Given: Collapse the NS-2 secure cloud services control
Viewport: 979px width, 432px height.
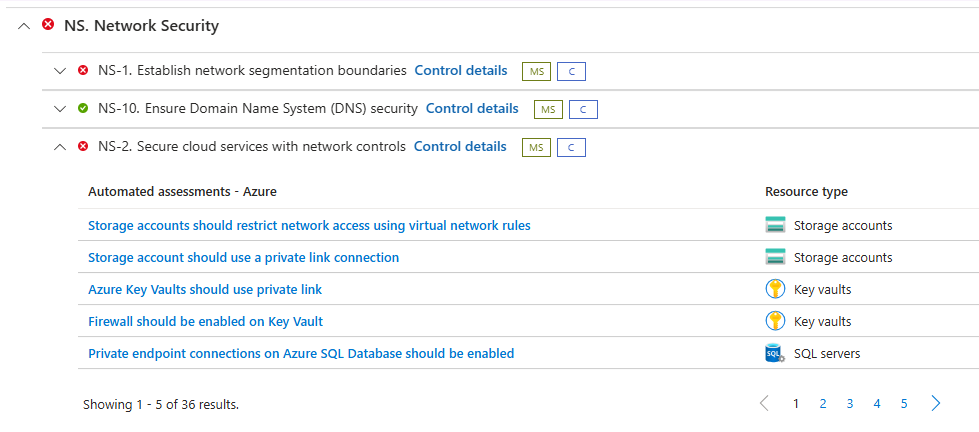Looking at the screenshot, I should pyautogui.click(x=59, y=147).
